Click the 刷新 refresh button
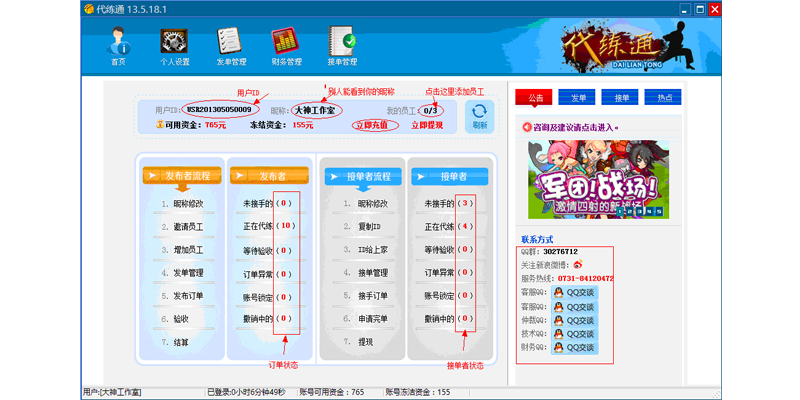 480,117
